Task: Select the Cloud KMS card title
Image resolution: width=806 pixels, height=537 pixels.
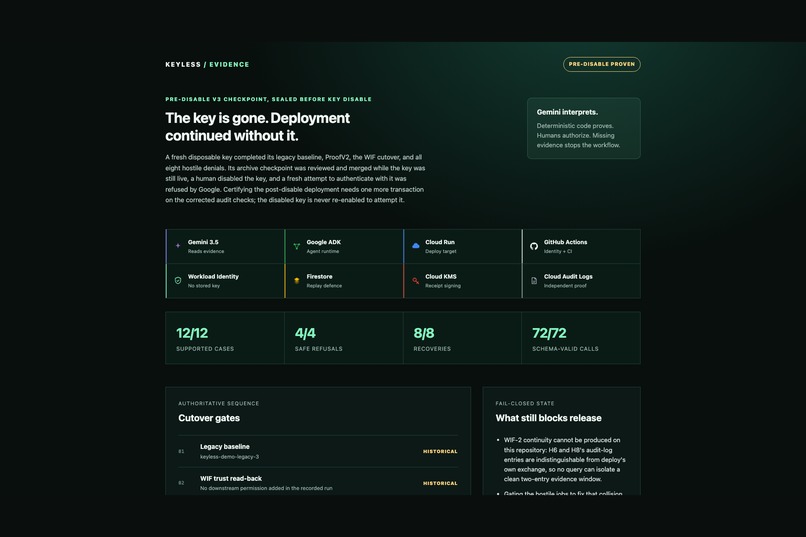Action: [441, 276]
